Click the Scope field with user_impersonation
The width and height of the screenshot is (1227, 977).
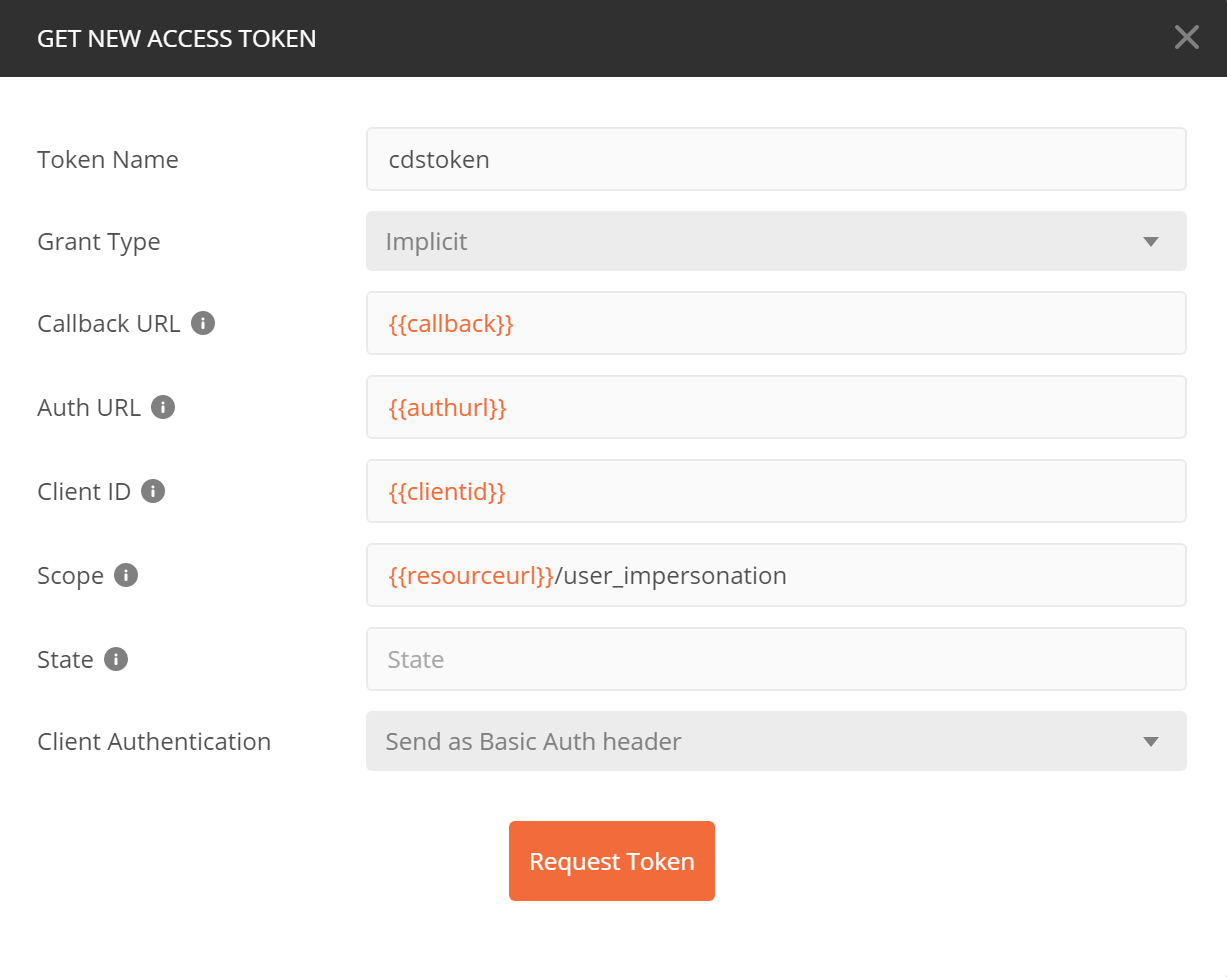776,575
